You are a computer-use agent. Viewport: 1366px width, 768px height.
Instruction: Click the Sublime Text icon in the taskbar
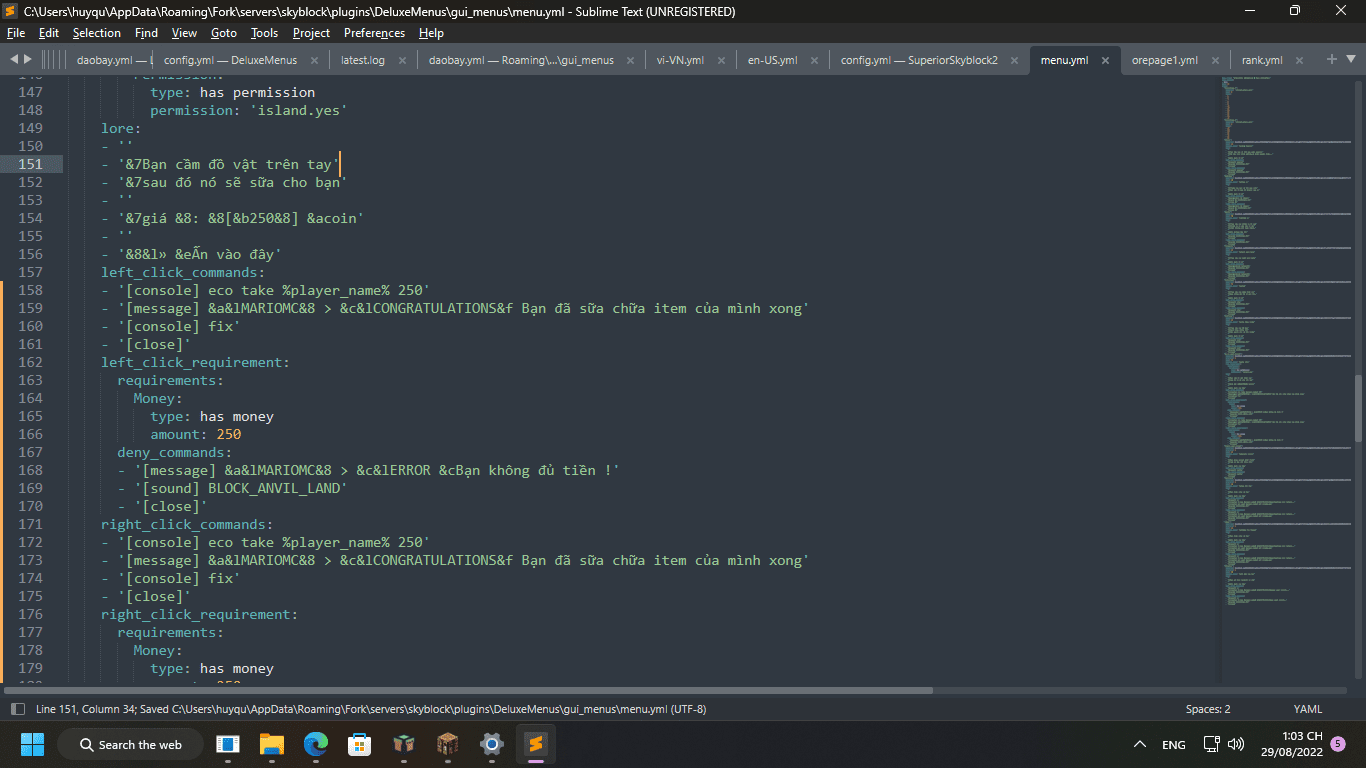535,744
